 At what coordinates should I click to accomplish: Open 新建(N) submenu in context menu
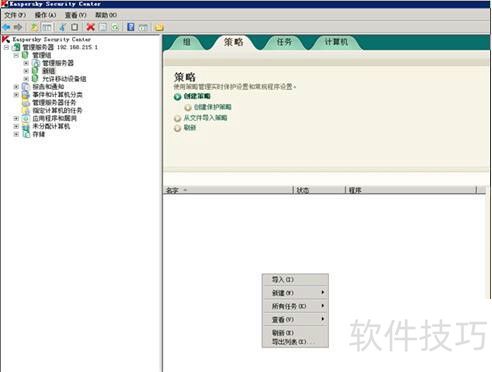[x=295, y=293]
